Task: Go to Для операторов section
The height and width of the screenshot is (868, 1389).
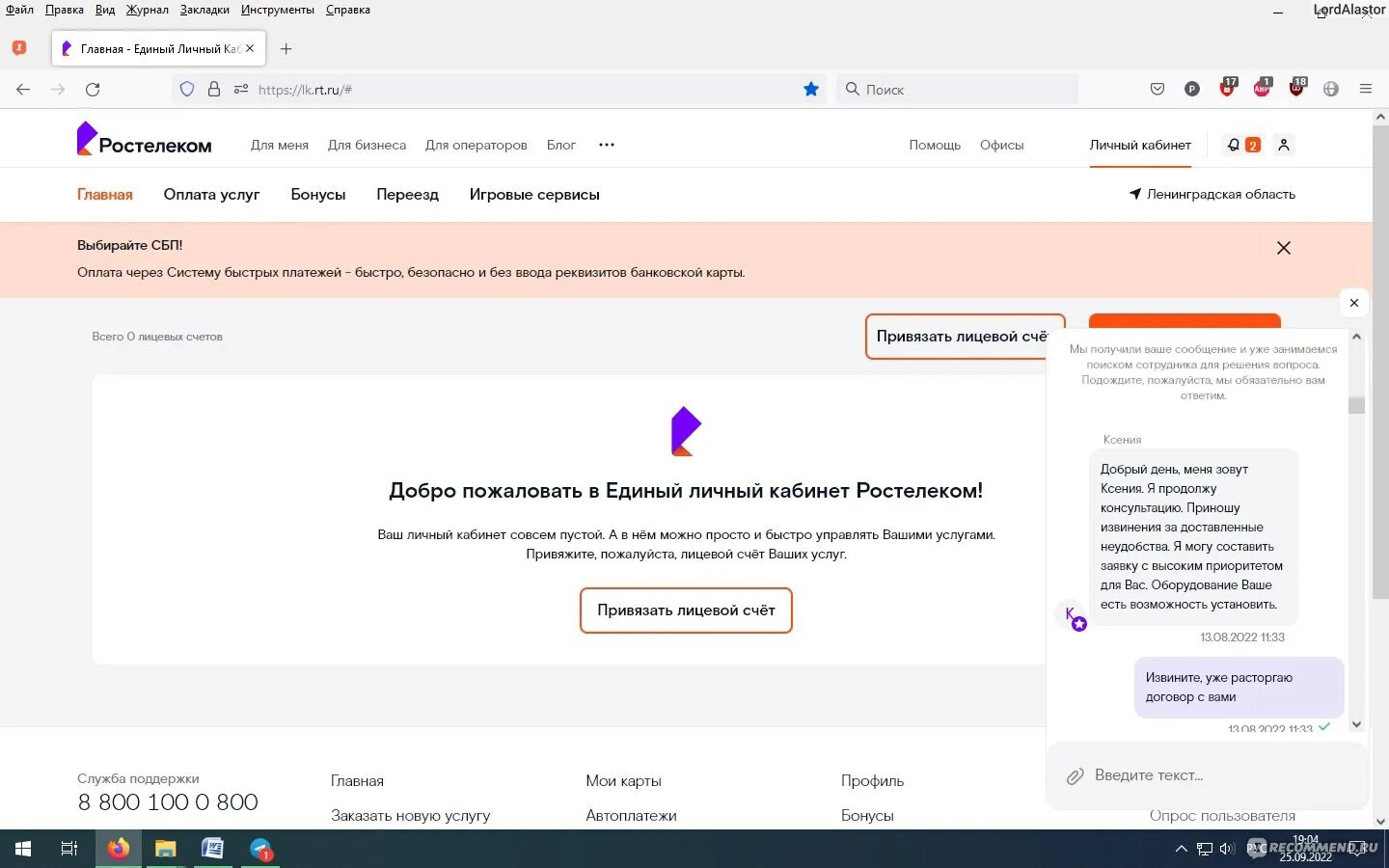Action: [x=477, y=145]
